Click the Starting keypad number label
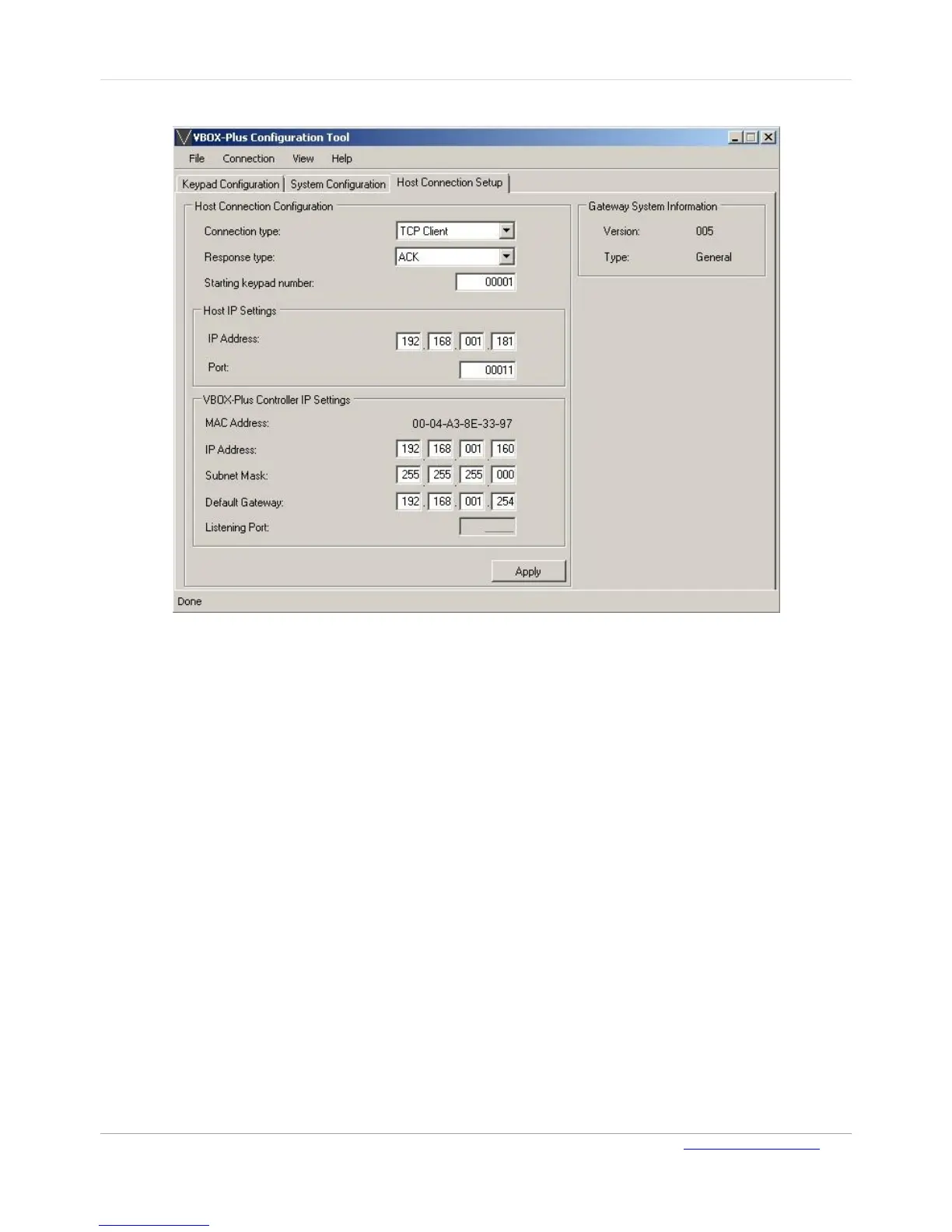952x1232 pixels. pos(259,283)
